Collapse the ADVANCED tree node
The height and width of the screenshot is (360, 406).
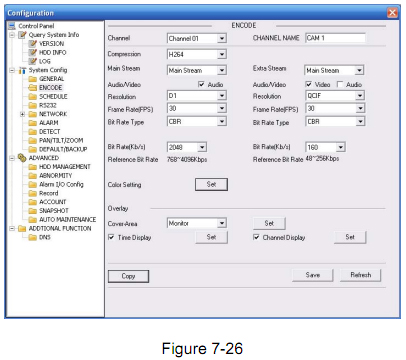pos(12,158)
